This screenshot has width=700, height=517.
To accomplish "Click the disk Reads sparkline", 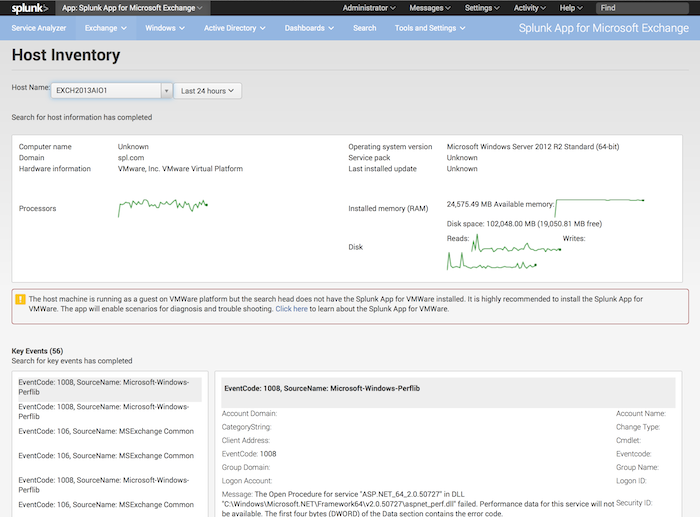I will point(516,244).
